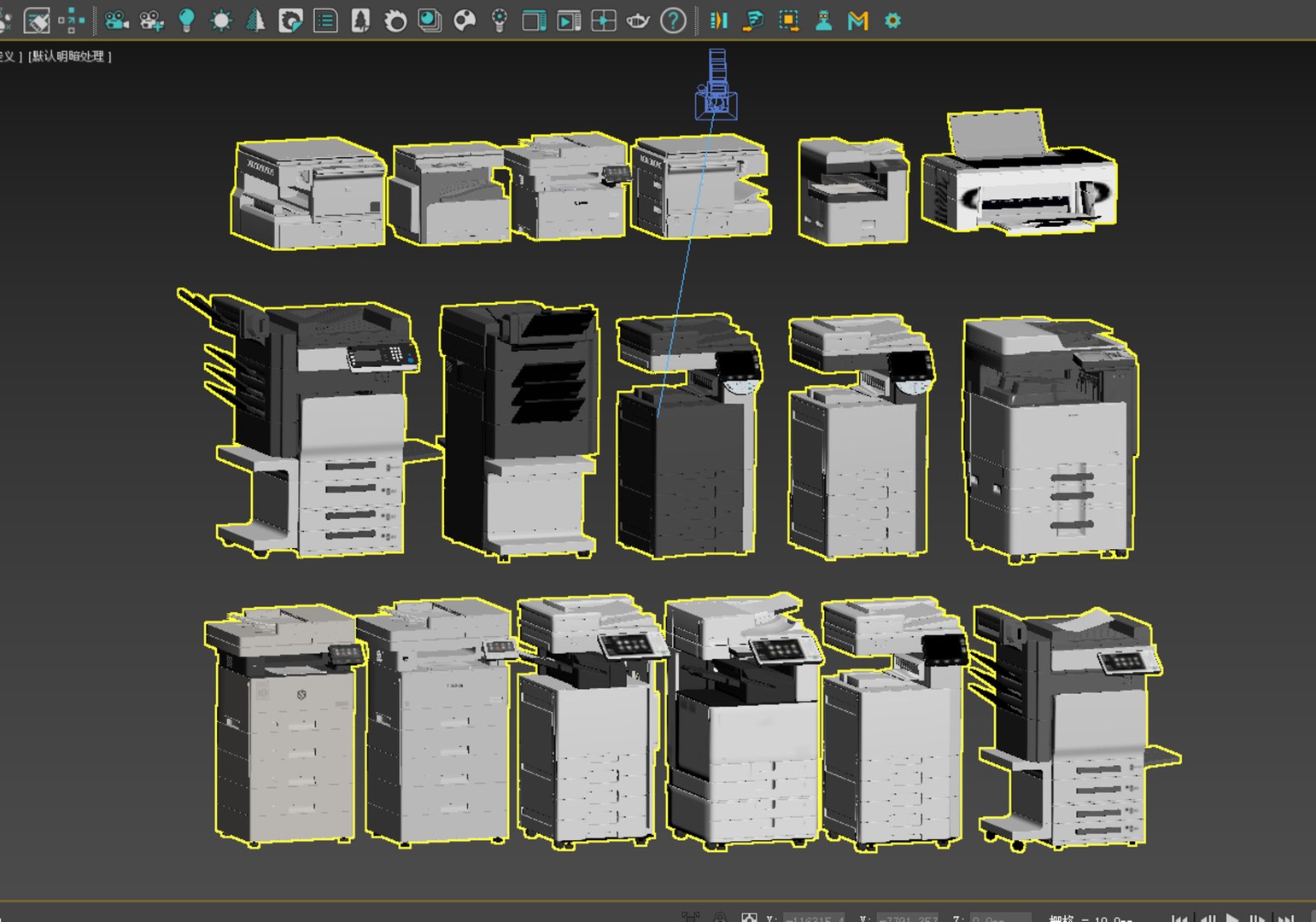Open help with the question mark icon
This screenshot has width=1316, height=922.
674,20
